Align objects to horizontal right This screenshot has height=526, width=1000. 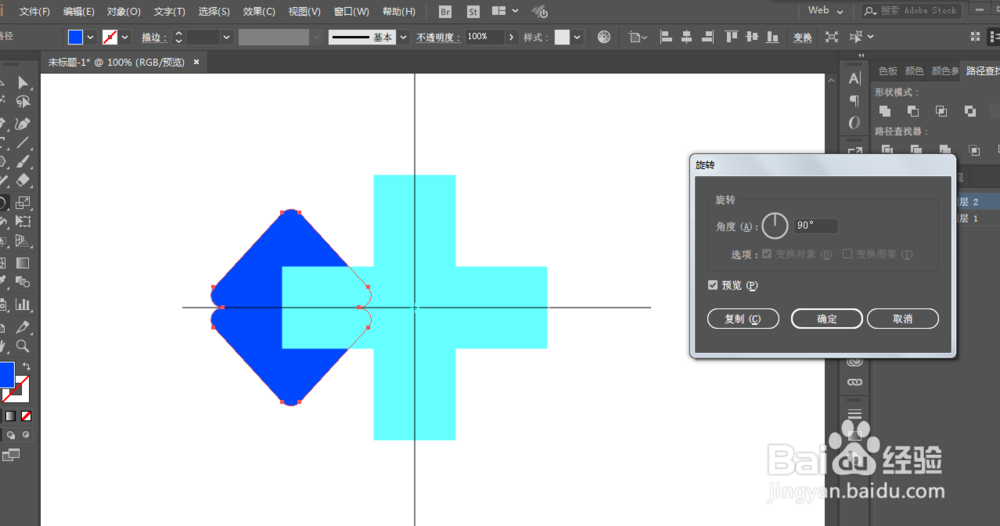707,37
